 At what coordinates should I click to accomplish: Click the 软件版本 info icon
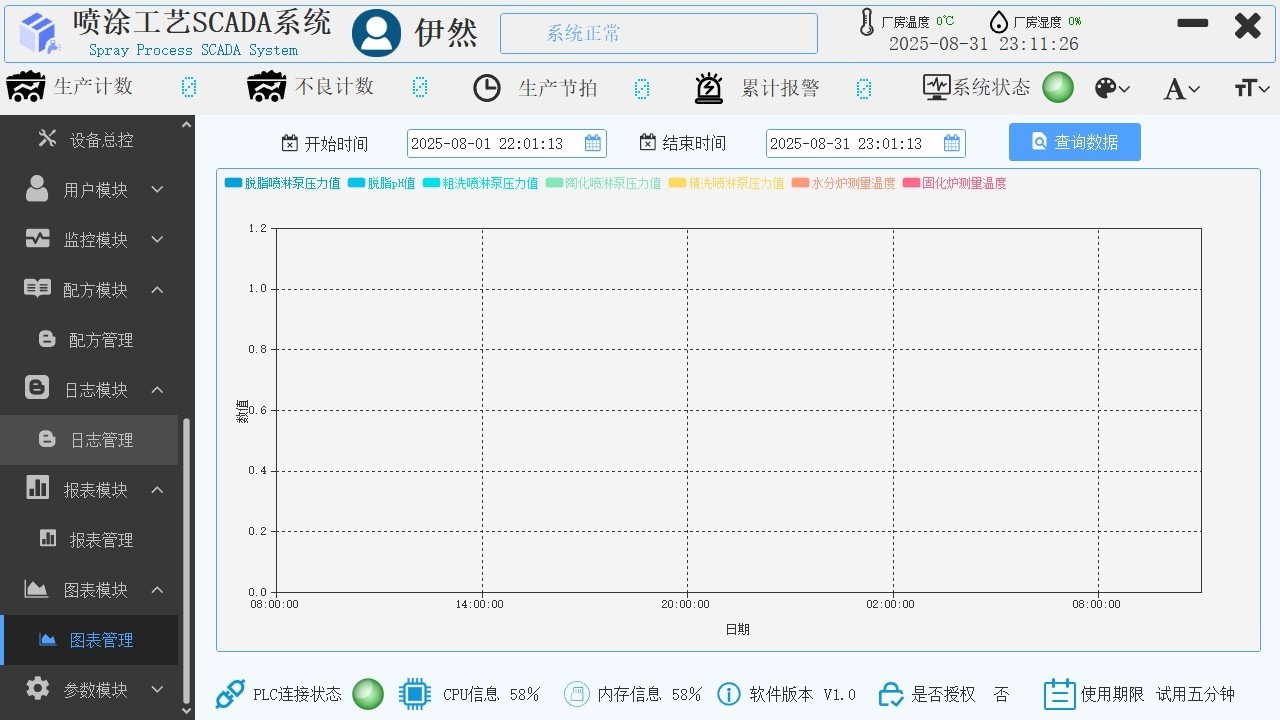(x=729, y=694)
